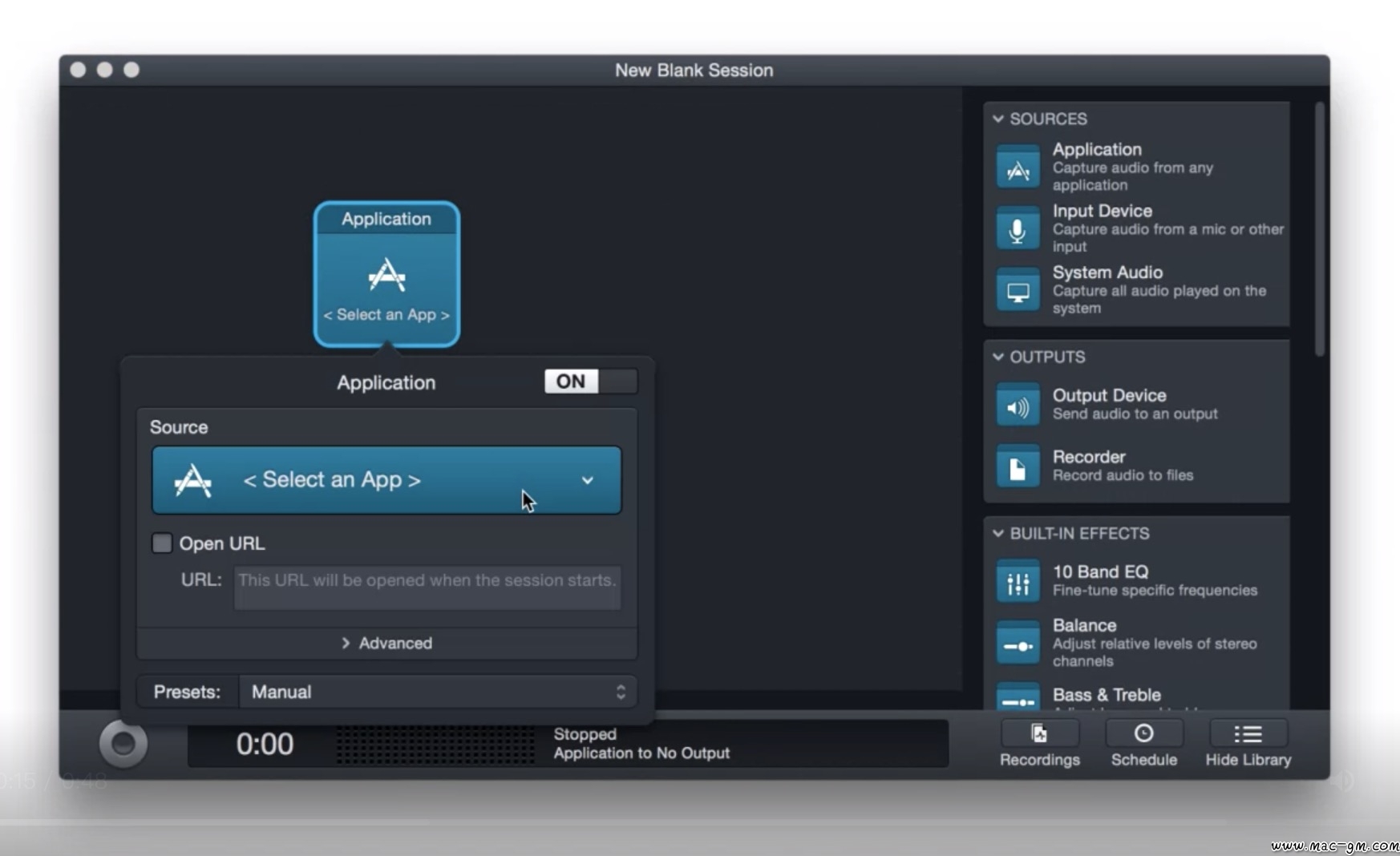This screenshot has height=856, width=1400.
Task: Pick the 10 Band EQ icon
Action: (x=1018, y=582)
